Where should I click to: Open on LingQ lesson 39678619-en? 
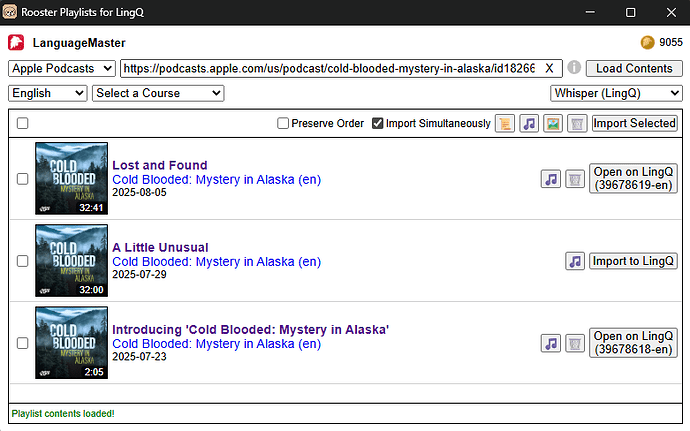[633, 178]
